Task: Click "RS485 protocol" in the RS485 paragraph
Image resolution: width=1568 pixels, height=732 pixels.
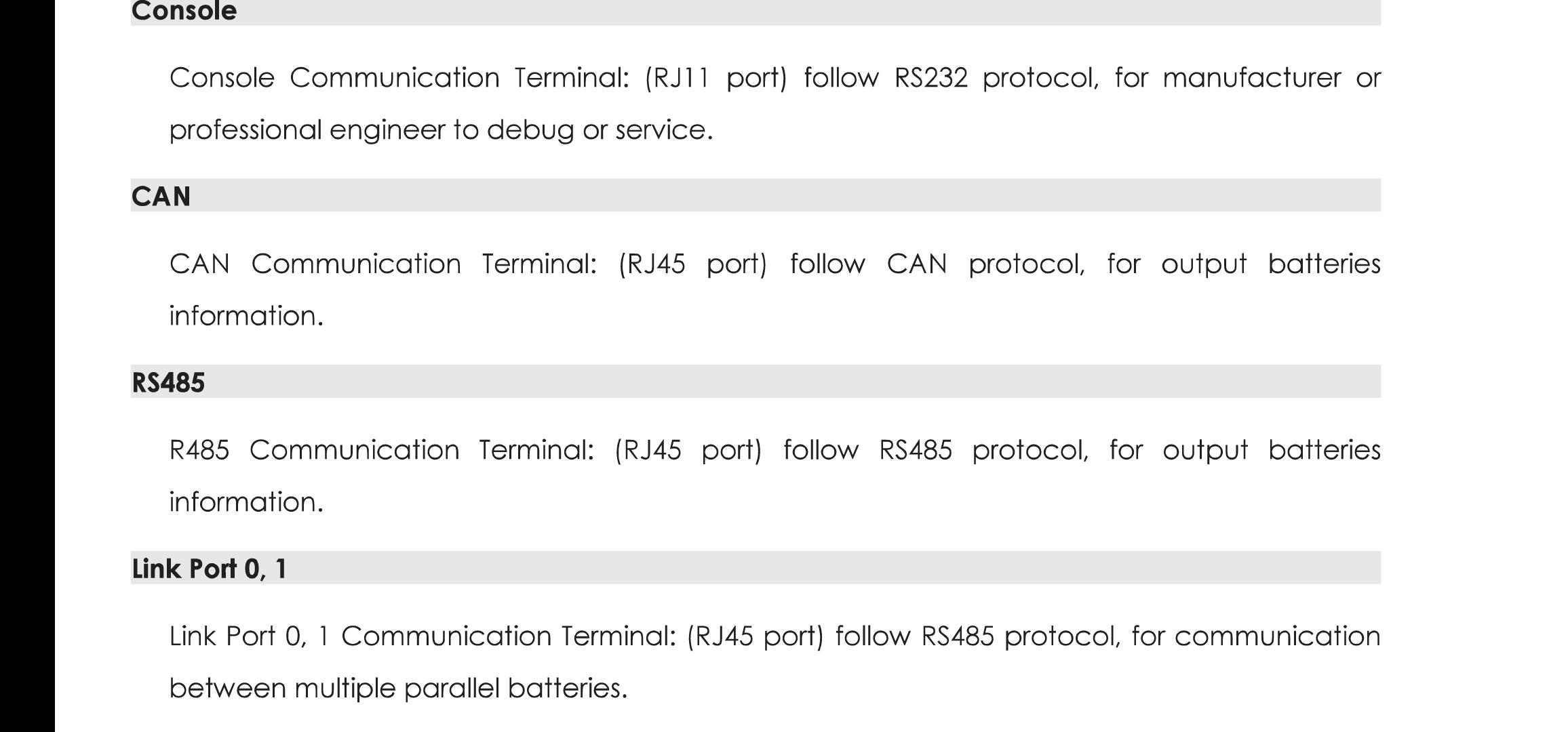Action: click(x=983, y=451)
